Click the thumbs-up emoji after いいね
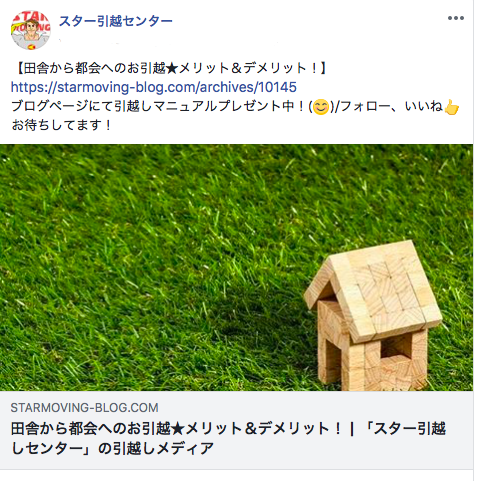 point(452,107)
